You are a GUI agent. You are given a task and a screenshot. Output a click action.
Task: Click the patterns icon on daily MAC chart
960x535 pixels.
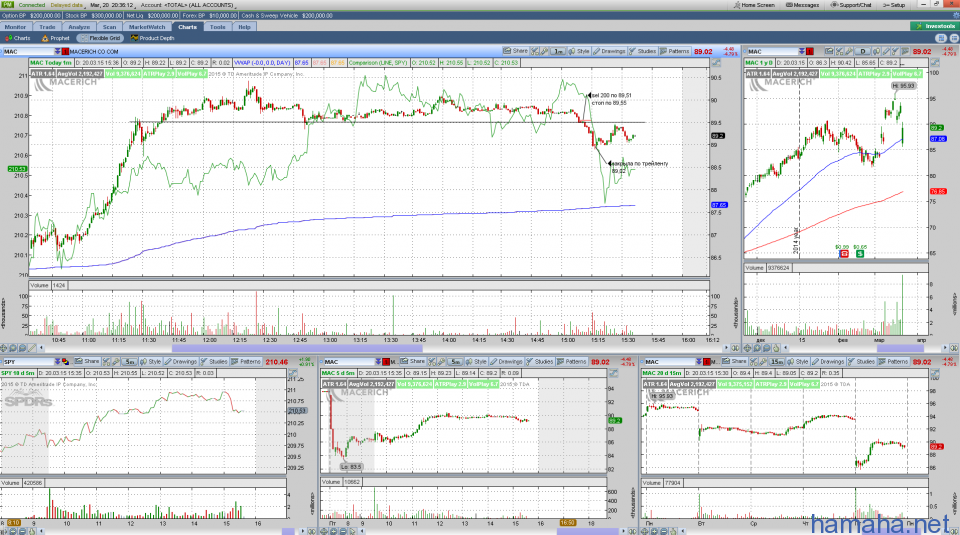[905, 51]
